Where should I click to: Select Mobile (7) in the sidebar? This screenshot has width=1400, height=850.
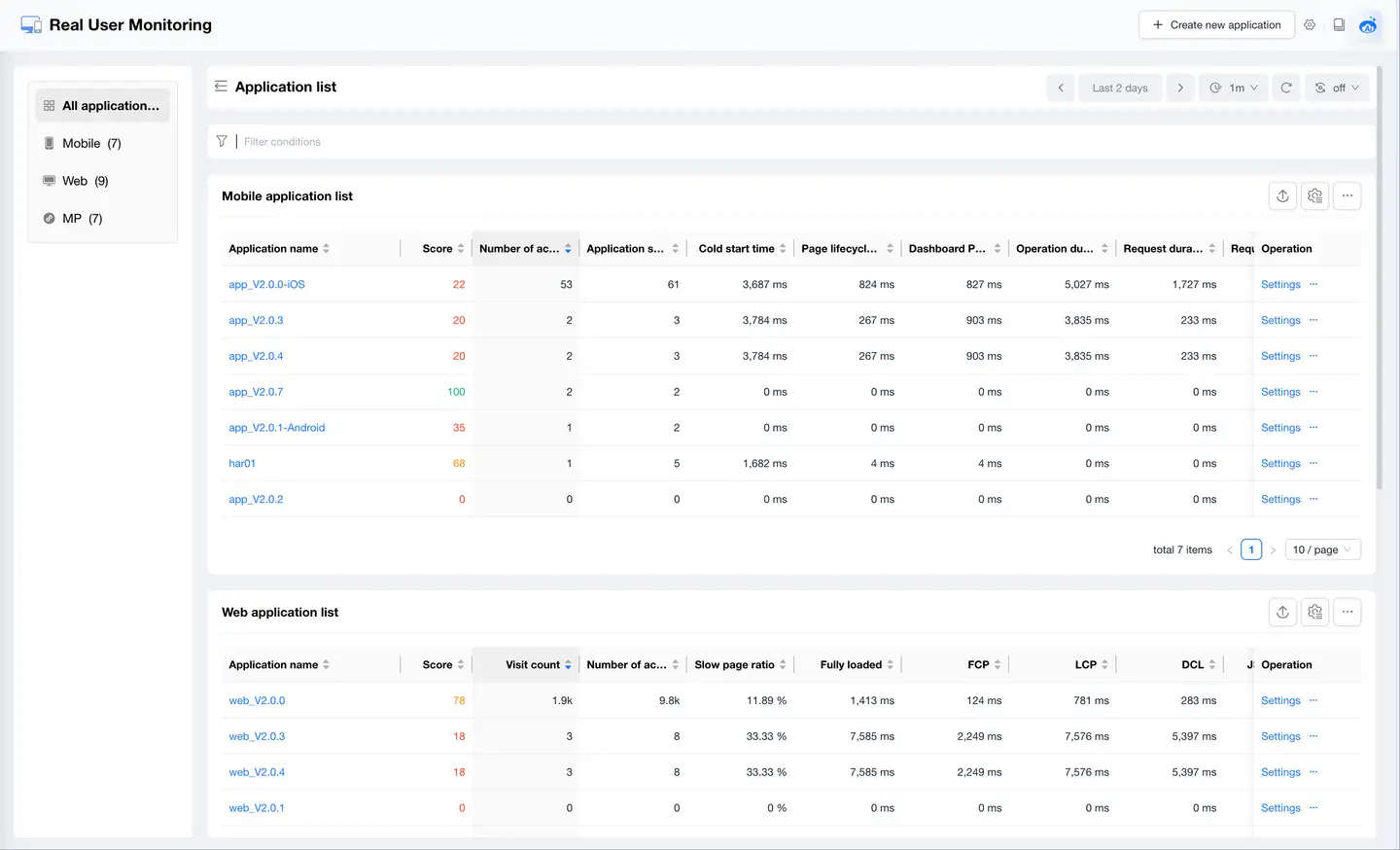[91, 144]
